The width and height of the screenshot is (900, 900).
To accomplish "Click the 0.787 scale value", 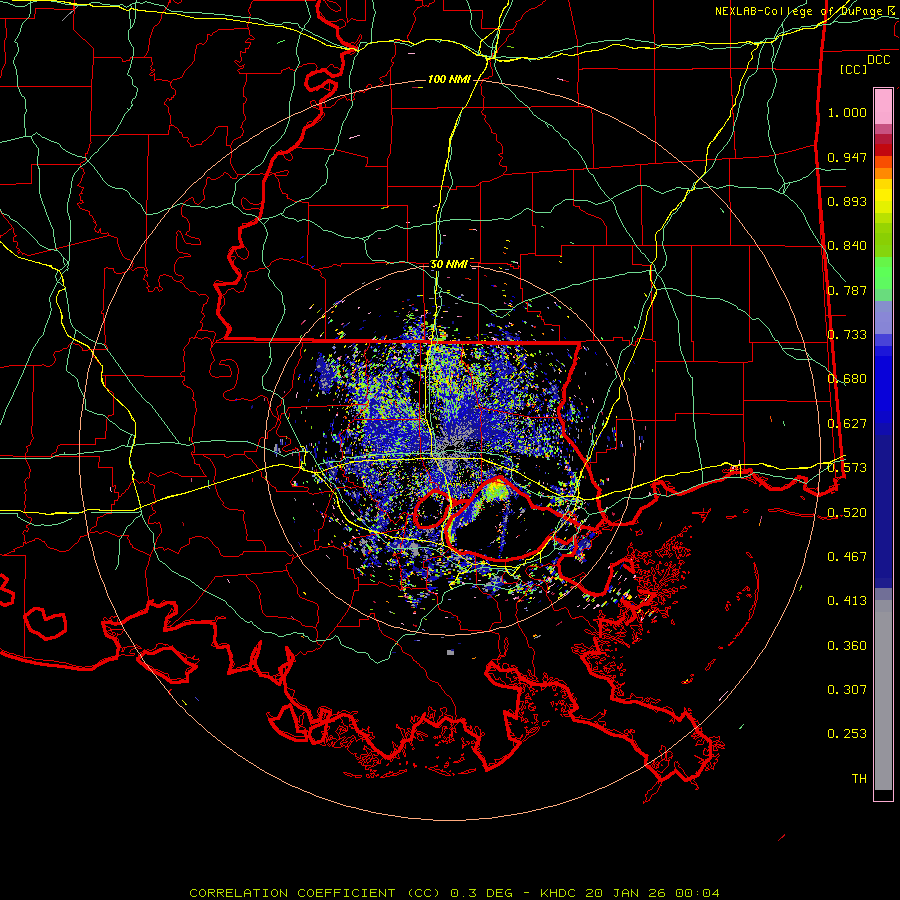I will pos(847,290).
